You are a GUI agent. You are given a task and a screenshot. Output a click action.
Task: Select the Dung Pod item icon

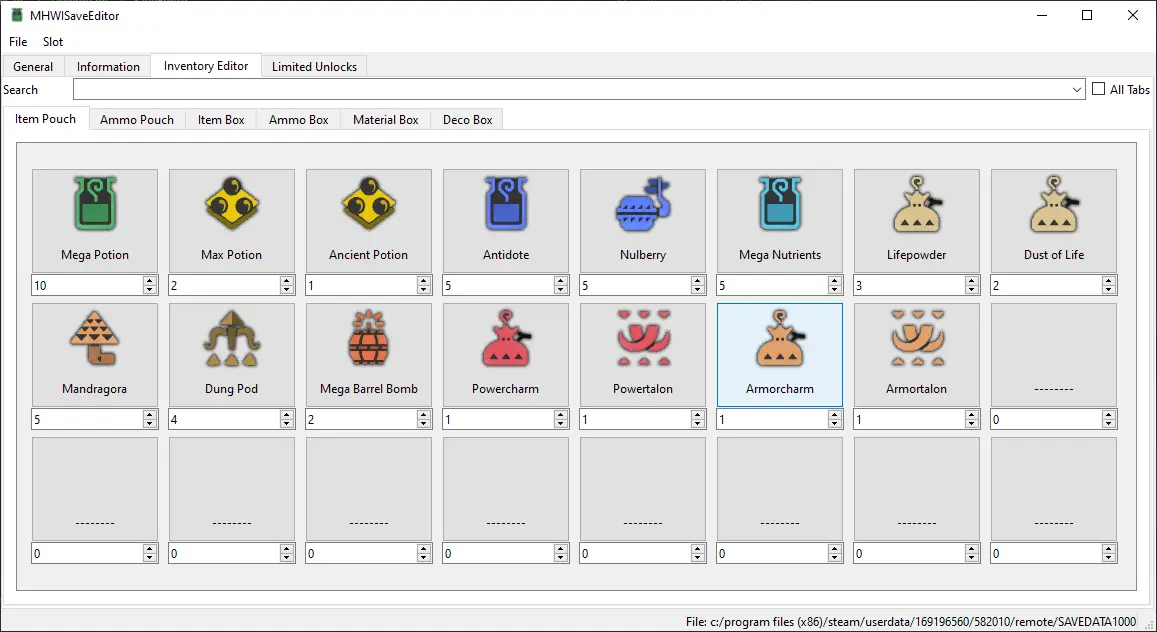click(x=232, y=338)
